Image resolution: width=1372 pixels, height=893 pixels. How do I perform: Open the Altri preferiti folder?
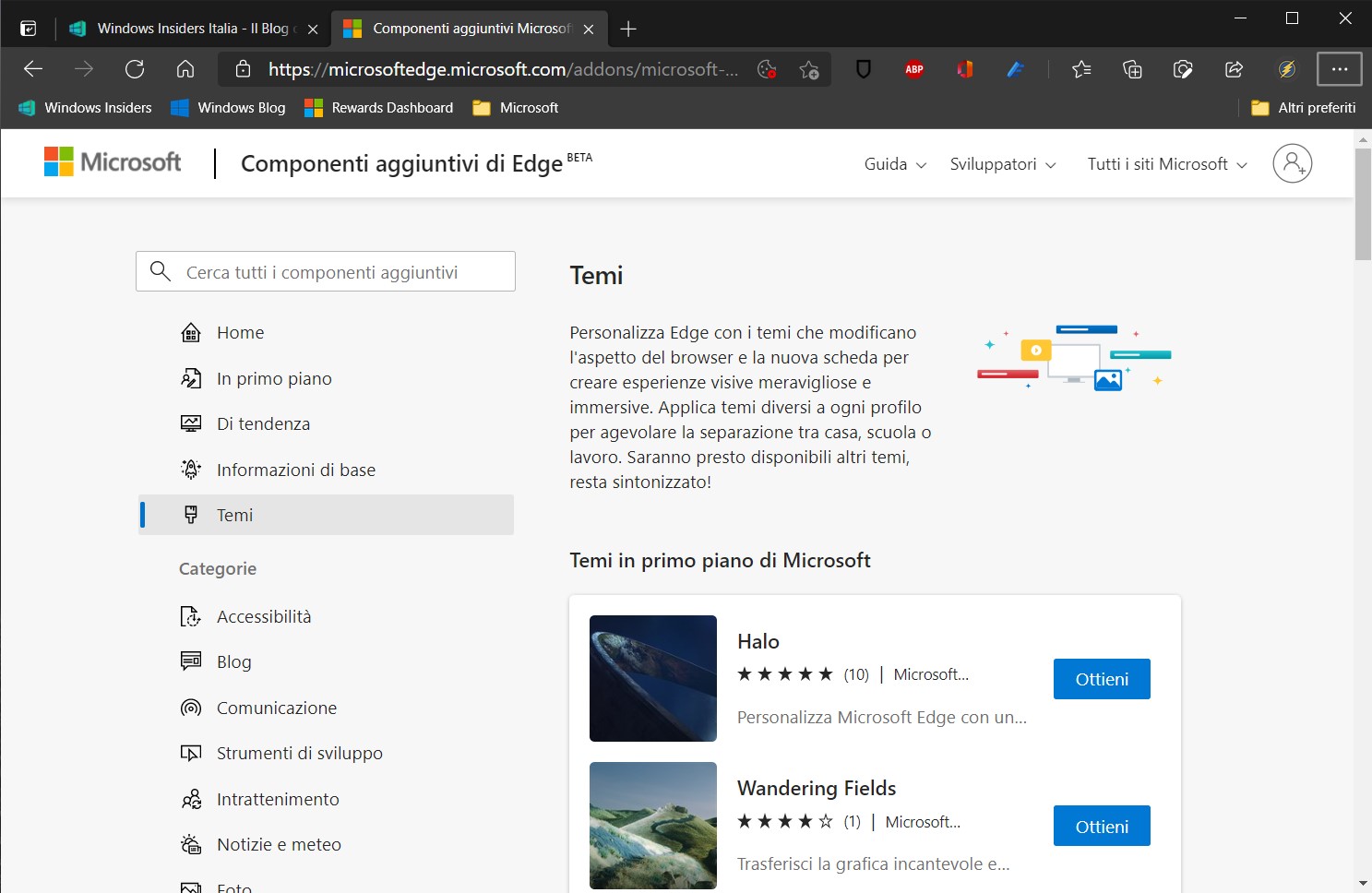tap(1303, 108)
